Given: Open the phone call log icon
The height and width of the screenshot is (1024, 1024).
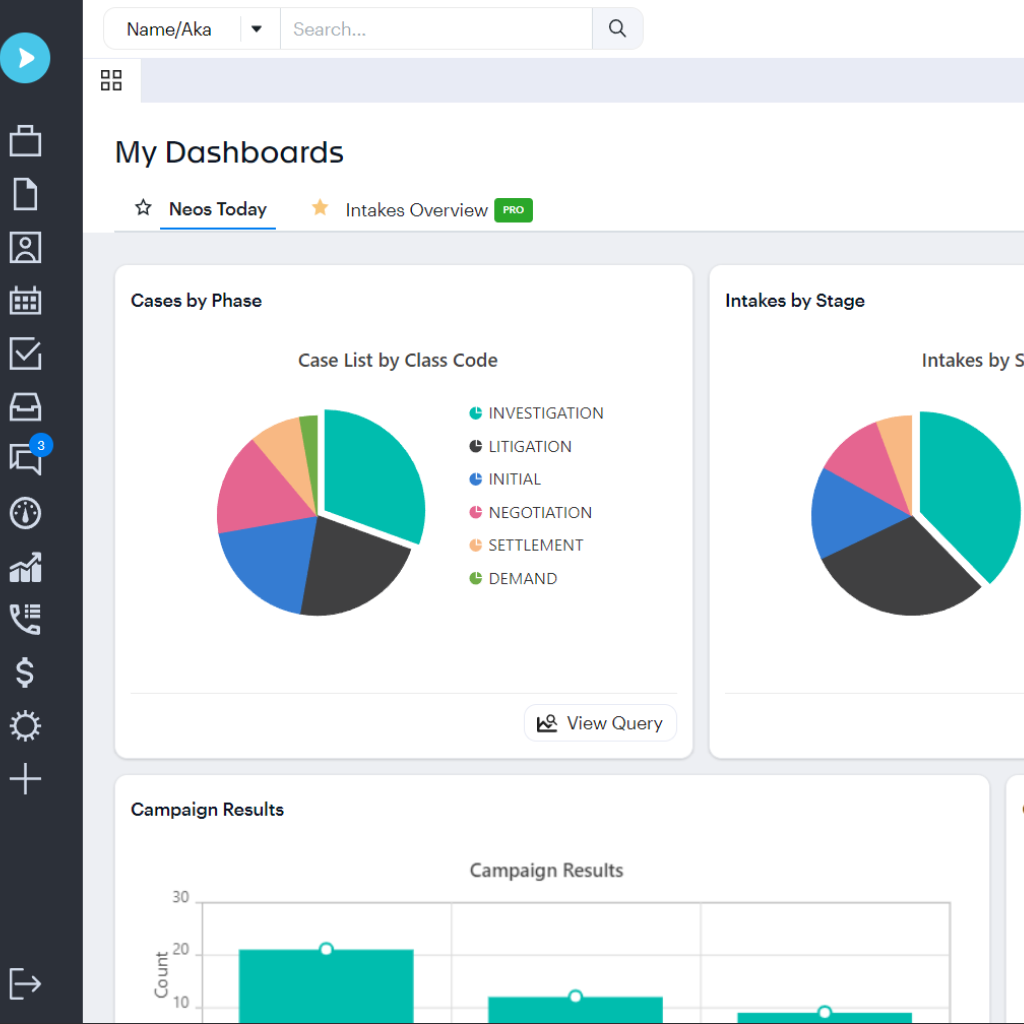Looking at the screenshot, I should coord(25,619).
